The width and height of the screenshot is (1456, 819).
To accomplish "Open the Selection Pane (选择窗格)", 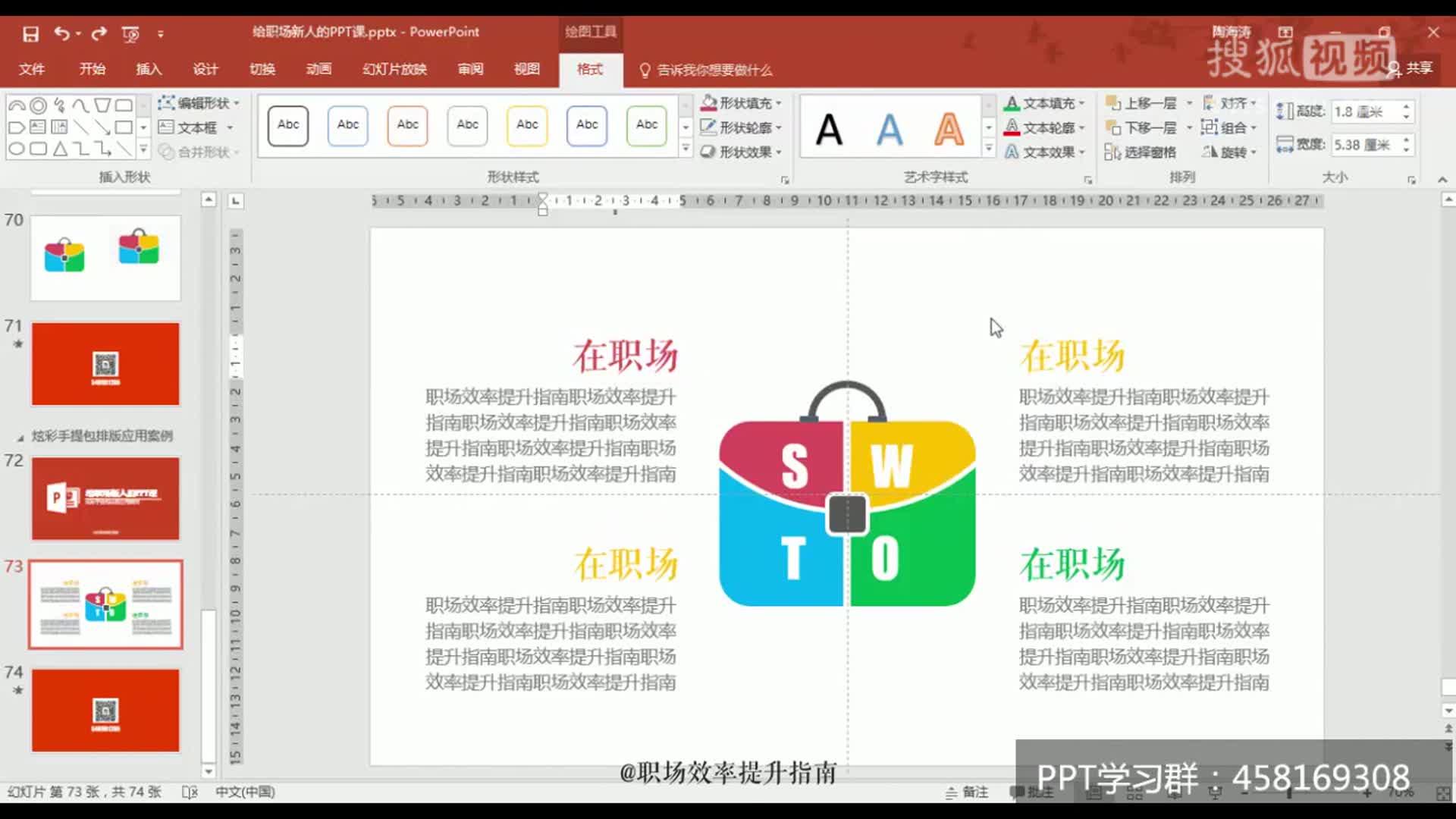I will point(1141,152).
